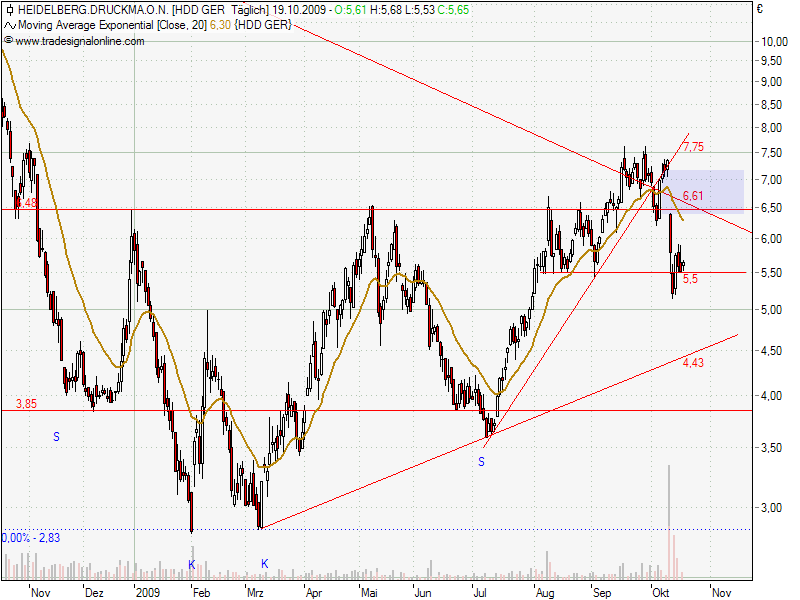
Task: Select the K marker above Mrz
Action: coord(265,564)
